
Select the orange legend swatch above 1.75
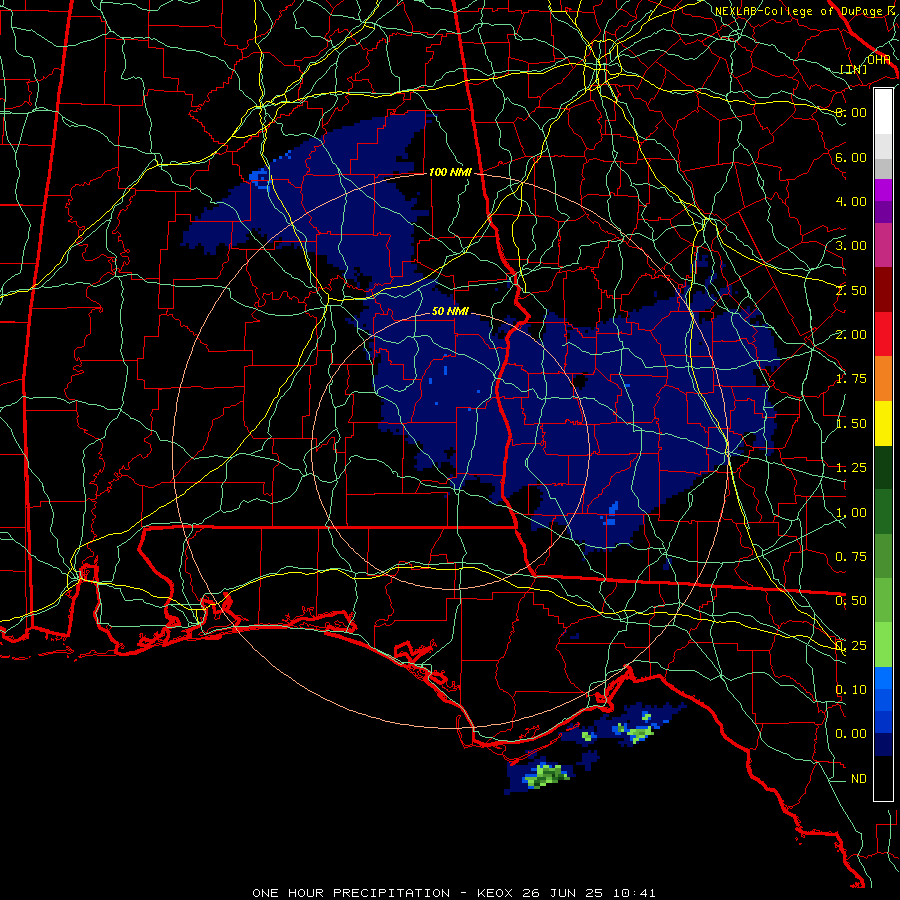point(883,379)
